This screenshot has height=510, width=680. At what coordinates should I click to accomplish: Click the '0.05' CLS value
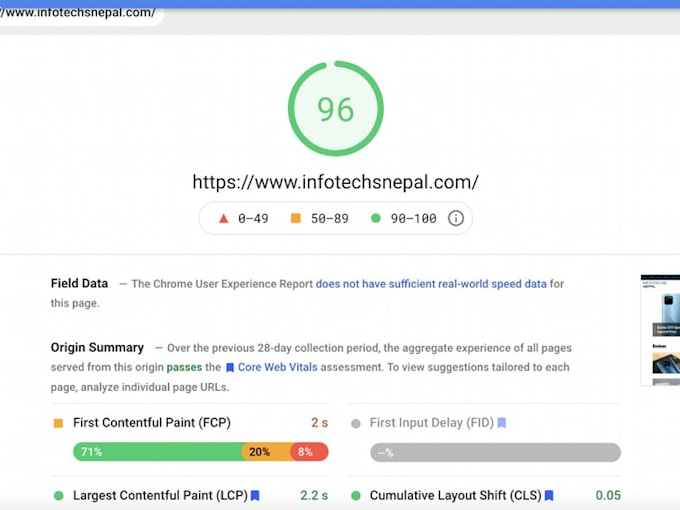point(608,495)
